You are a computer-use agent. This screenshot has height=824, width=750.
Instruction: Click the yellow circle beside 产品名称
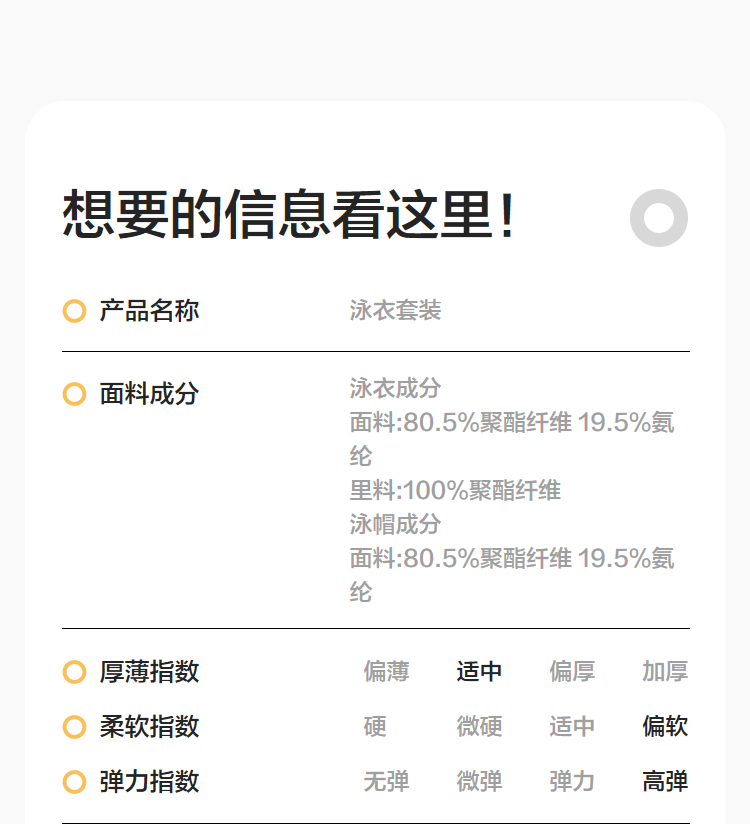(74, 311)
